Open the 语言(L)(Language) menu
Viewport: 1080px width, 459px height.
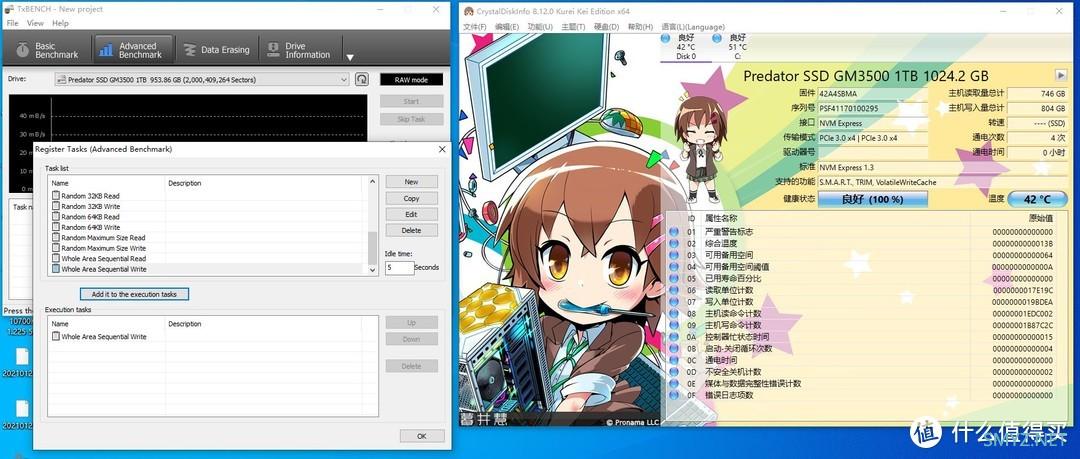click(693, 27)
